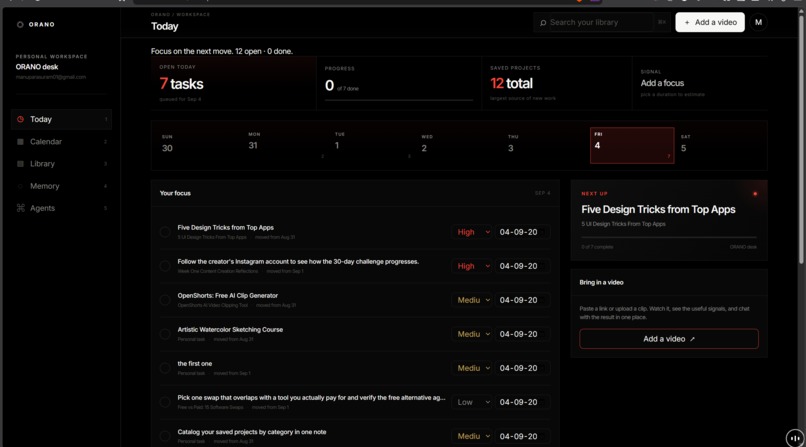This screenshot has width=806, height=447.
Task: Click the red dot in Next Up card
Action: tap(755, 194)
